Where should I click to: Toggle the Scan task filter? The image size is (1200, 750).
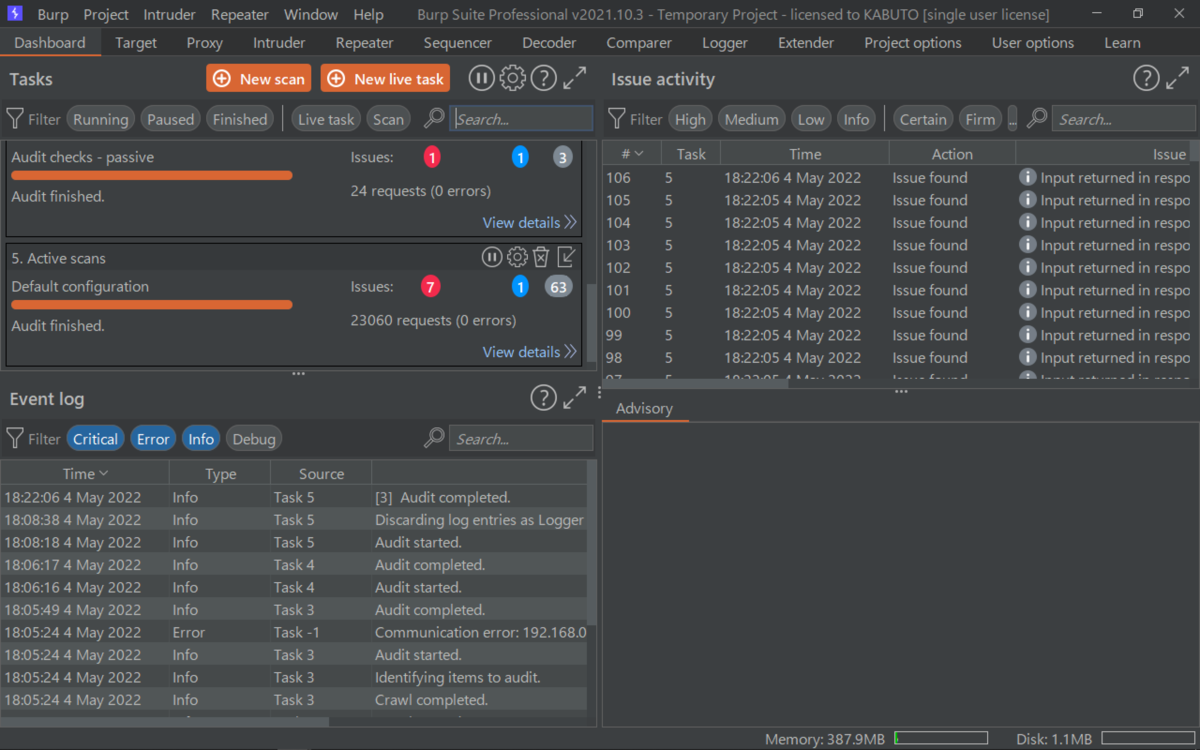click(388, 119)
